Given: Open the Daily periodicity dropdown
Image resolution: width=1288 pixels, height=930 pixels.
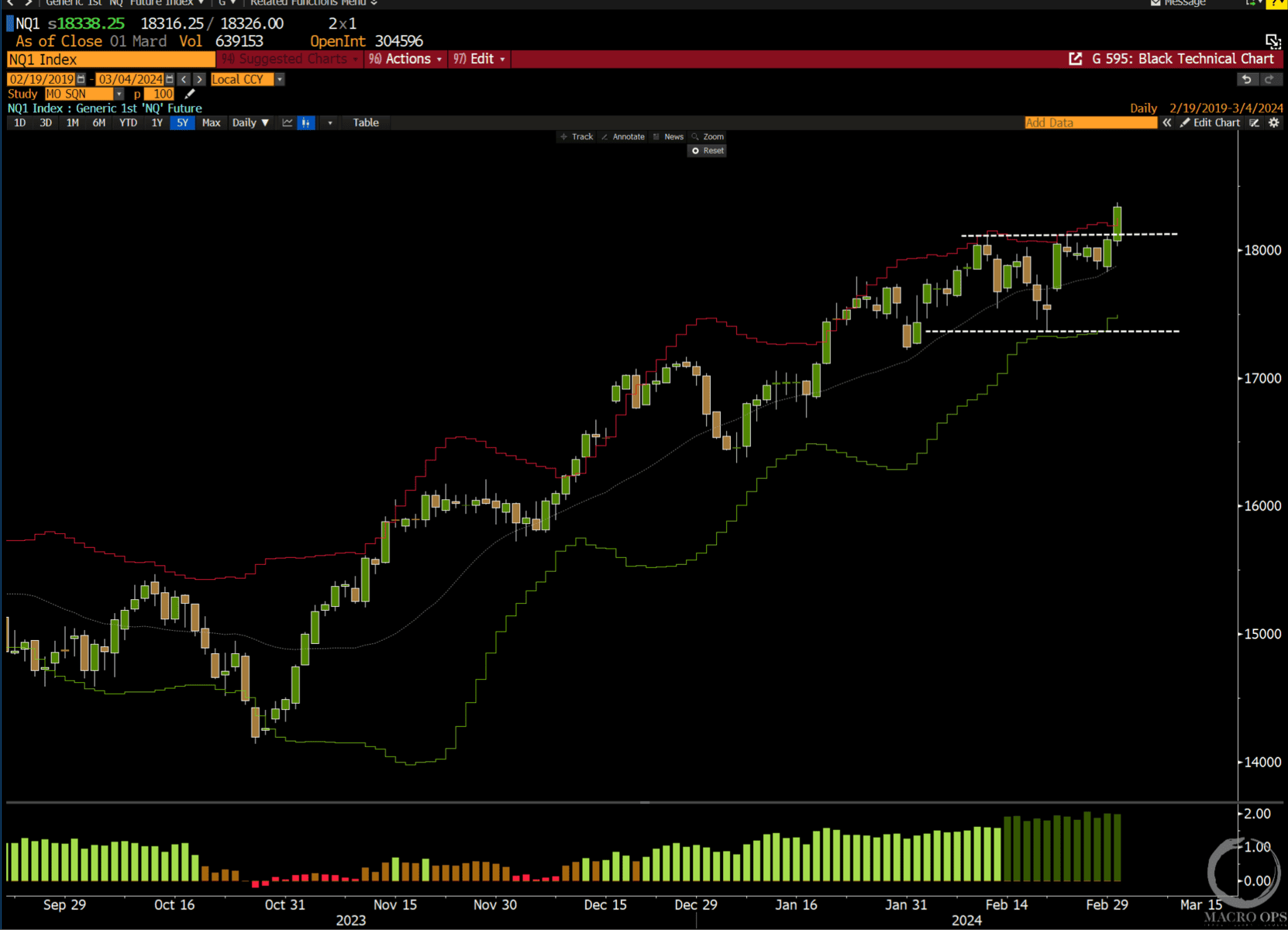Looking at the screenshot, I should tap(250, 122).
